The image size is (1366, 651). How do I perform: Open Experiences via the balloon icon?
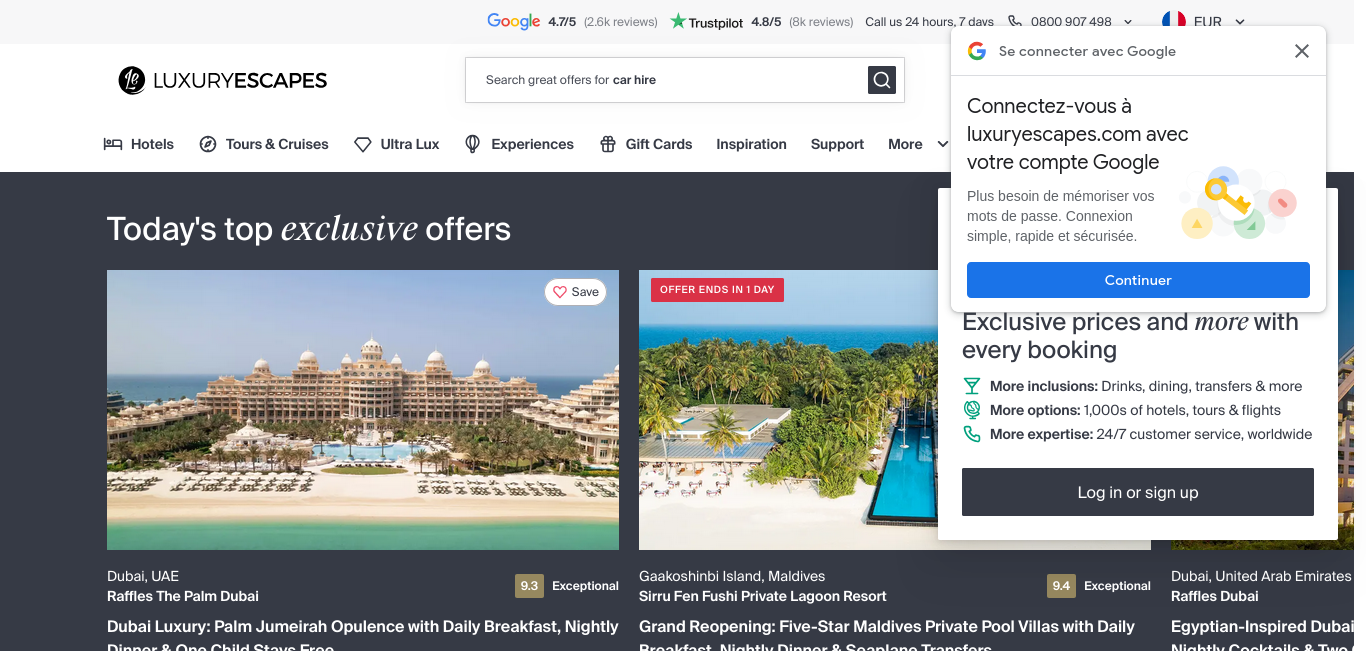[x=473, y=144]
